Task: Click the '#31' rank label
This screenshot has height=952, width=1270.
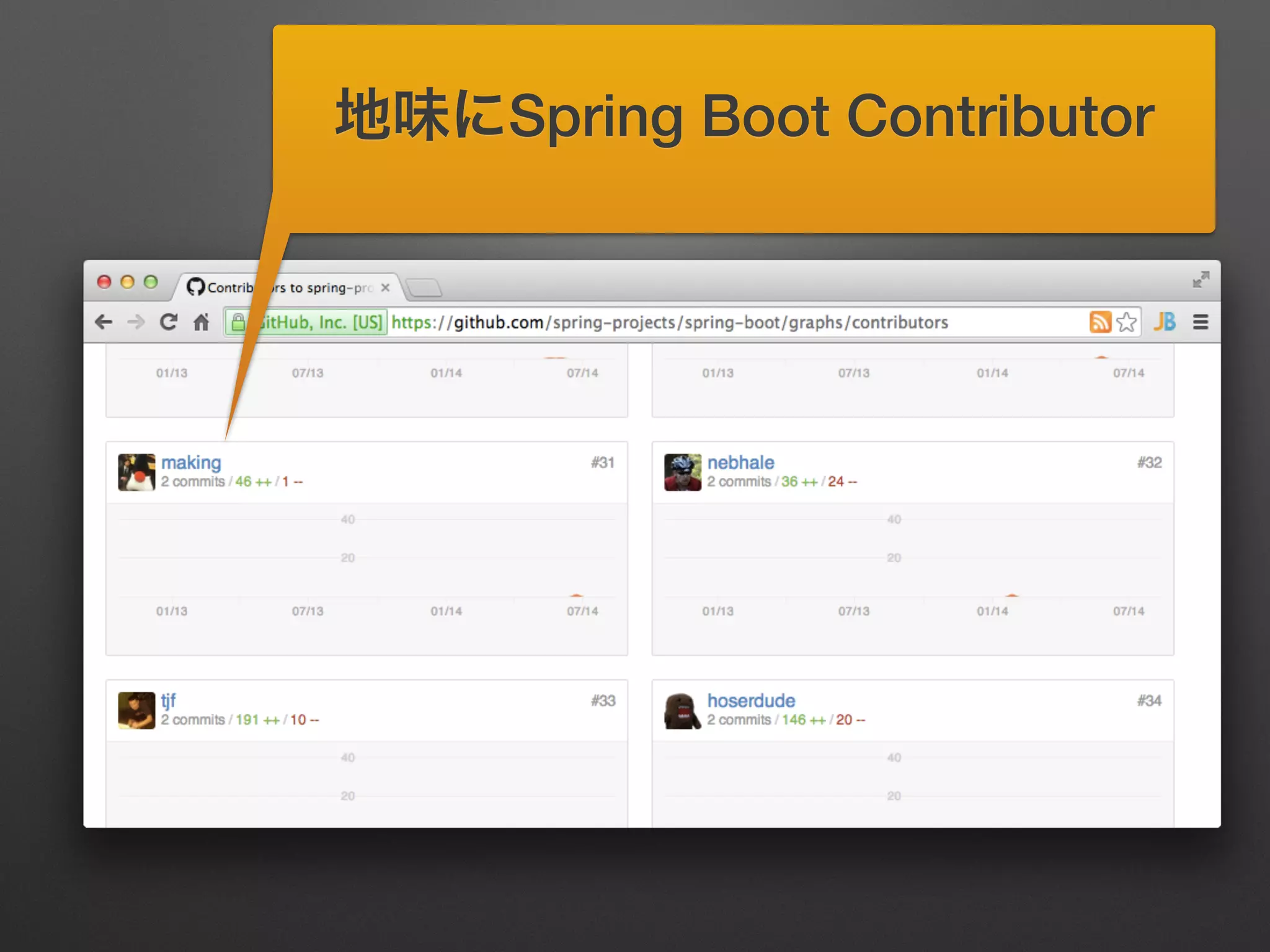Action: (603, 462)
